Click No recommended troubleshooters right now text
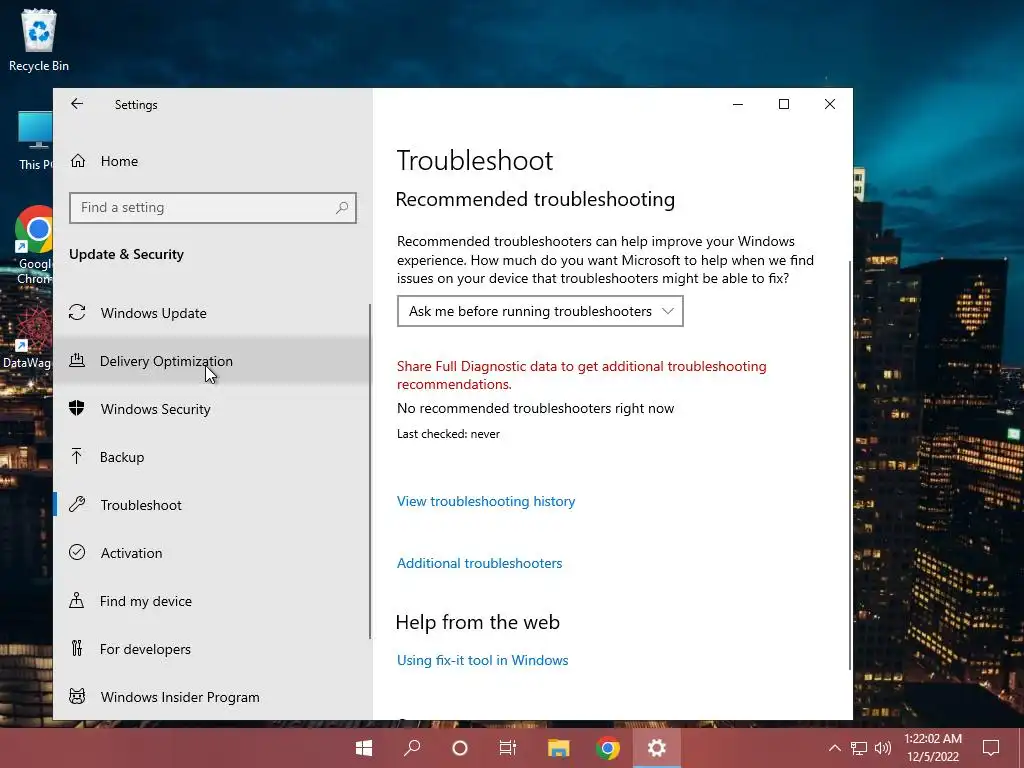The image size is (1024, 768). click(536, 408)
